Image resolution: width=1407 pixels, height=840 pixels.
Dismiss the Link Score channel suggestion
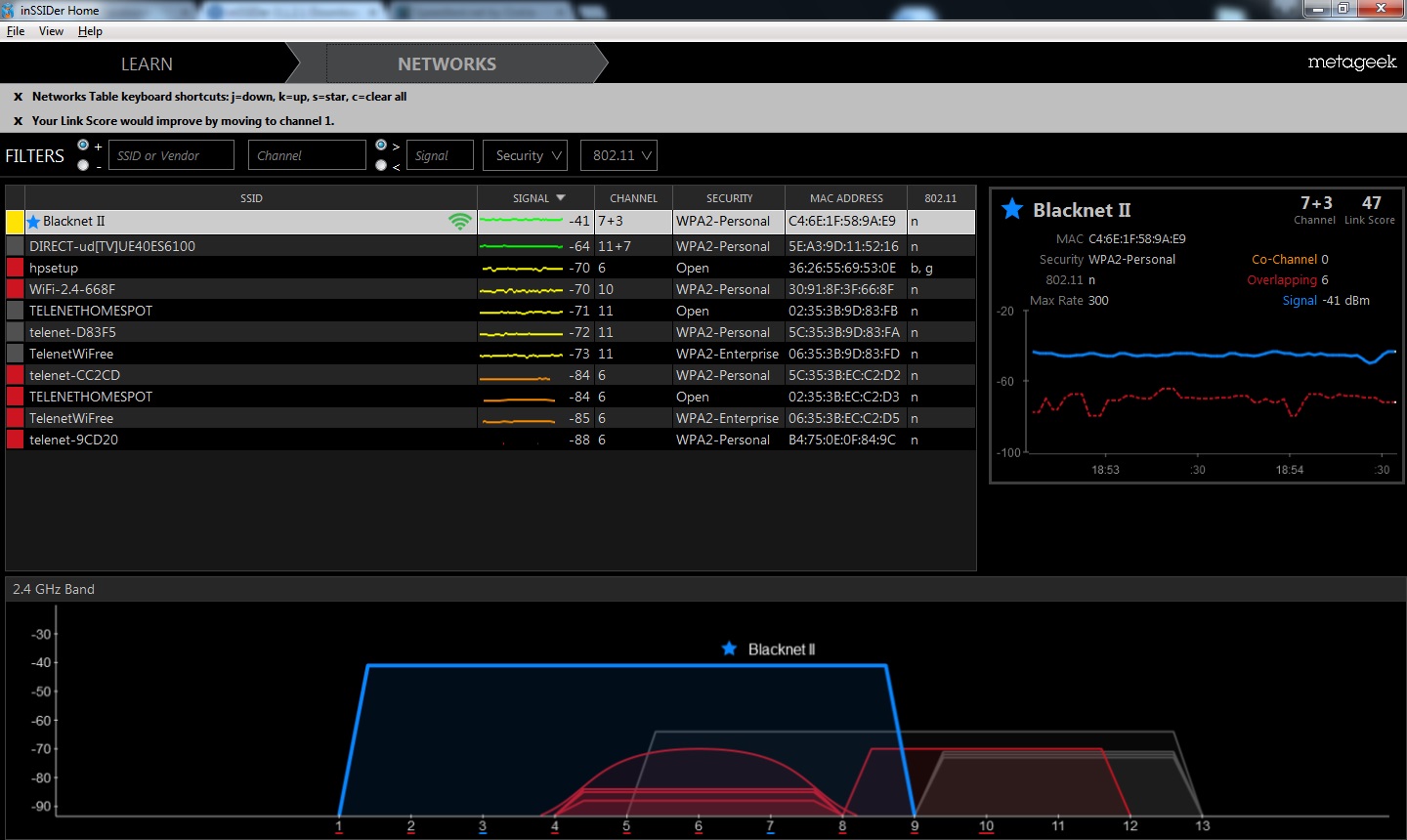pyautogui.click(x=18, y=121)
